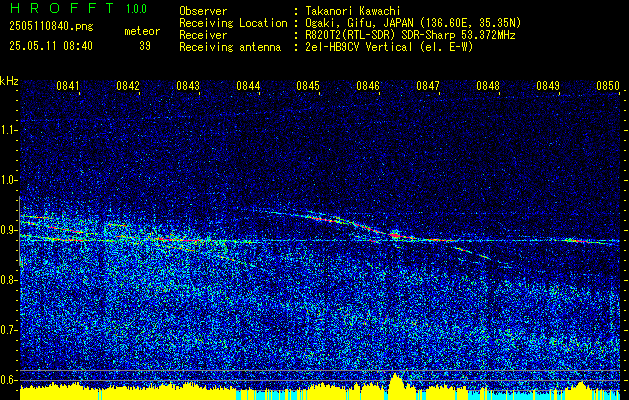The height and width of the screenshot is (400, 629).
Task: Click the meteor count 39
Action: point(145,46)
